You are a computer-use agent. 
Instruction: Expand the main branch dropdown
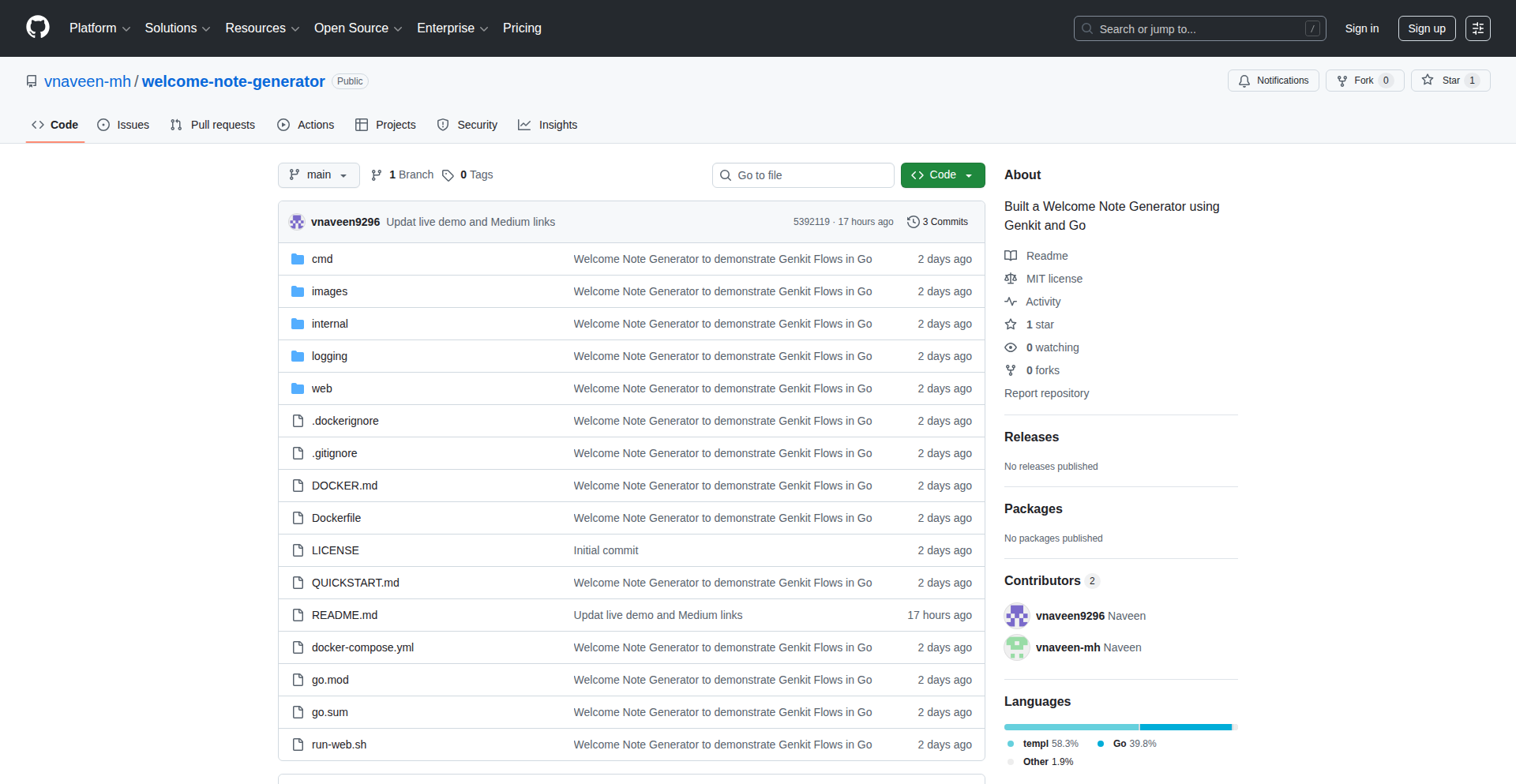pos(318,175)
